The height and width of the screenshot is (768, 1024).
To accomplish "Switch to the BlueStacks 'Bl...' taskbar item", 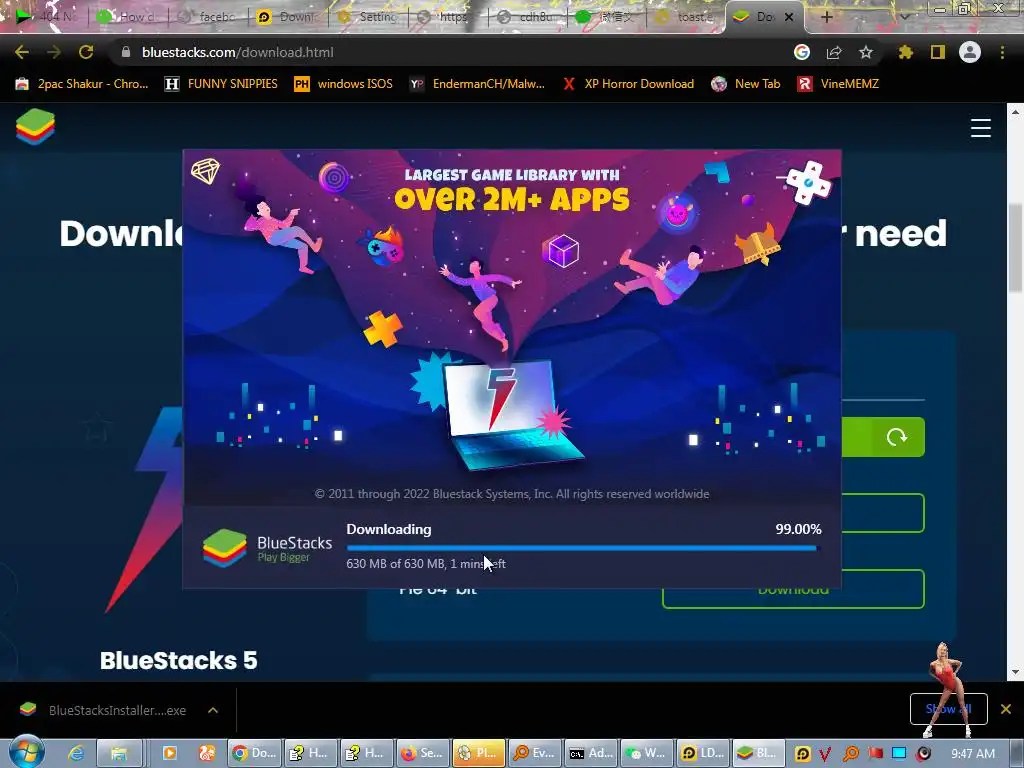I will [758, 754].
